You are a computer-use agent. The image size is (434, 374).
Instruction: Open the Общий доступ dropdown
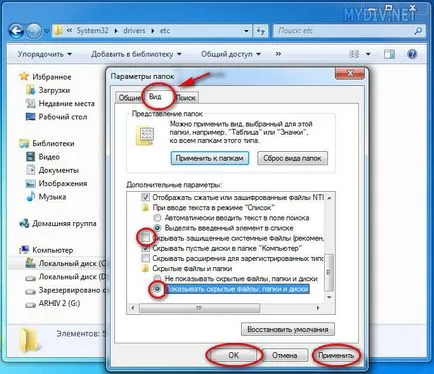point(230,54)
